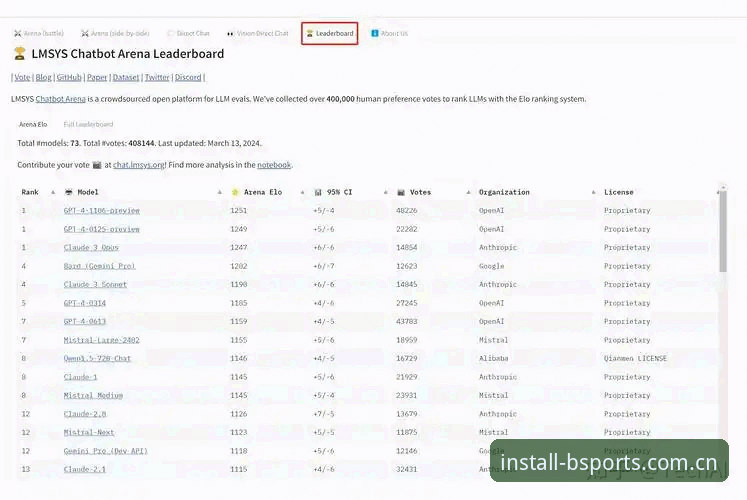747x500 pixels.
Task: Select the votes value 43783 cell
Action: 406,321
